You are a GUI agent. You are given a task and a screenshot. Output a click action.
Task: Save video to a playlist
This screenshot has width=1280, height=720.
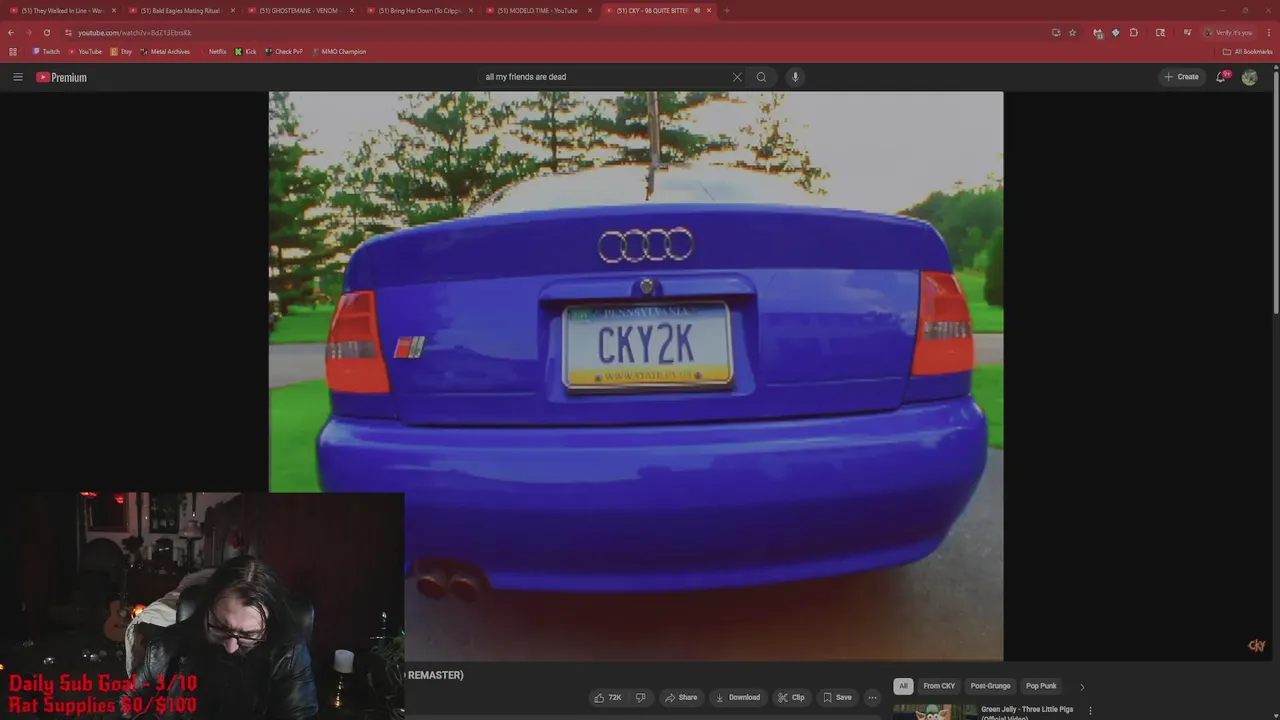[x=837, y=697]
